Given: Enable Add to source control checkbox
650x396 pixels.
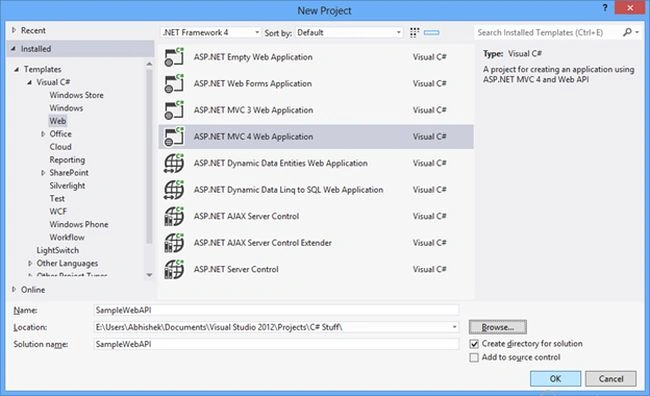Looking at the screenshot, I should (474, 357).
